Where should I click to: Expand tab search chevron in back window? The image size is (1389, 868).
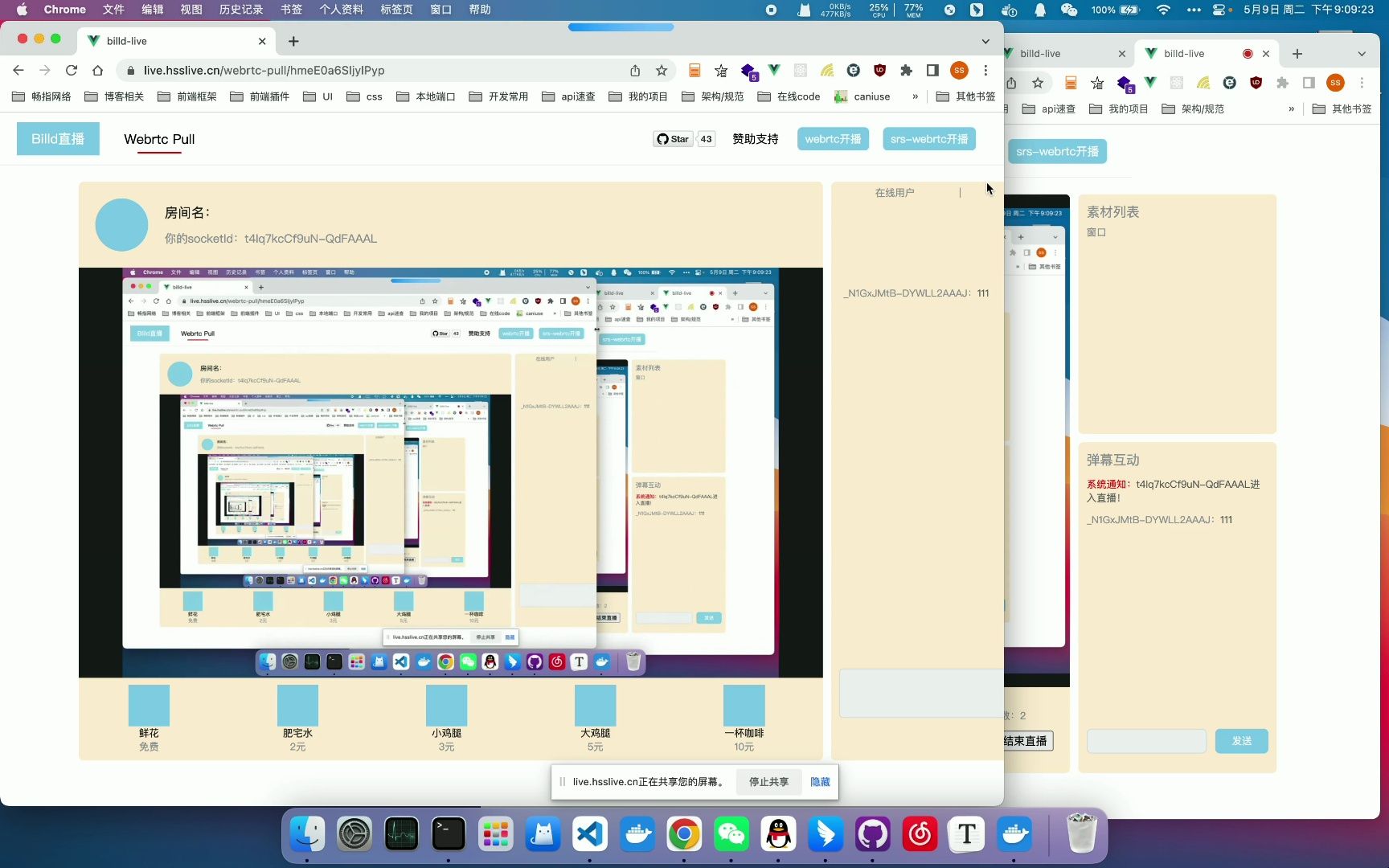pyautogui.click(x=1362, y=54)
